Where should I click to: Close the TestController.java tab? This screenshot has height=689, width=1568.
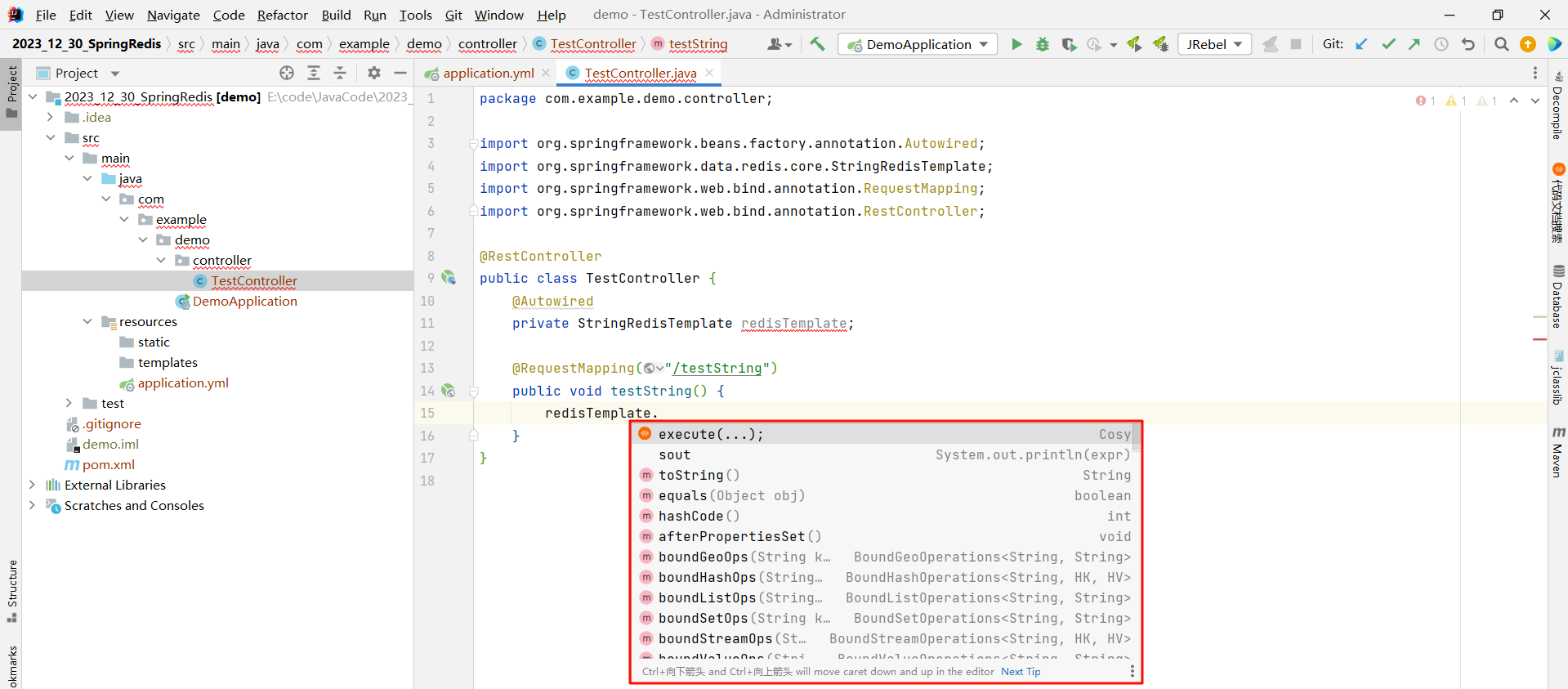click(x=709, y=73)
